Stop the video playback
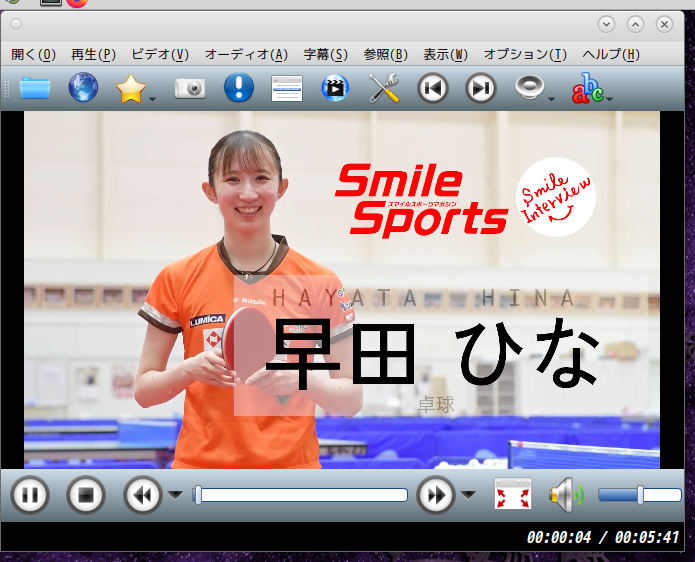 tap(86, 495)
